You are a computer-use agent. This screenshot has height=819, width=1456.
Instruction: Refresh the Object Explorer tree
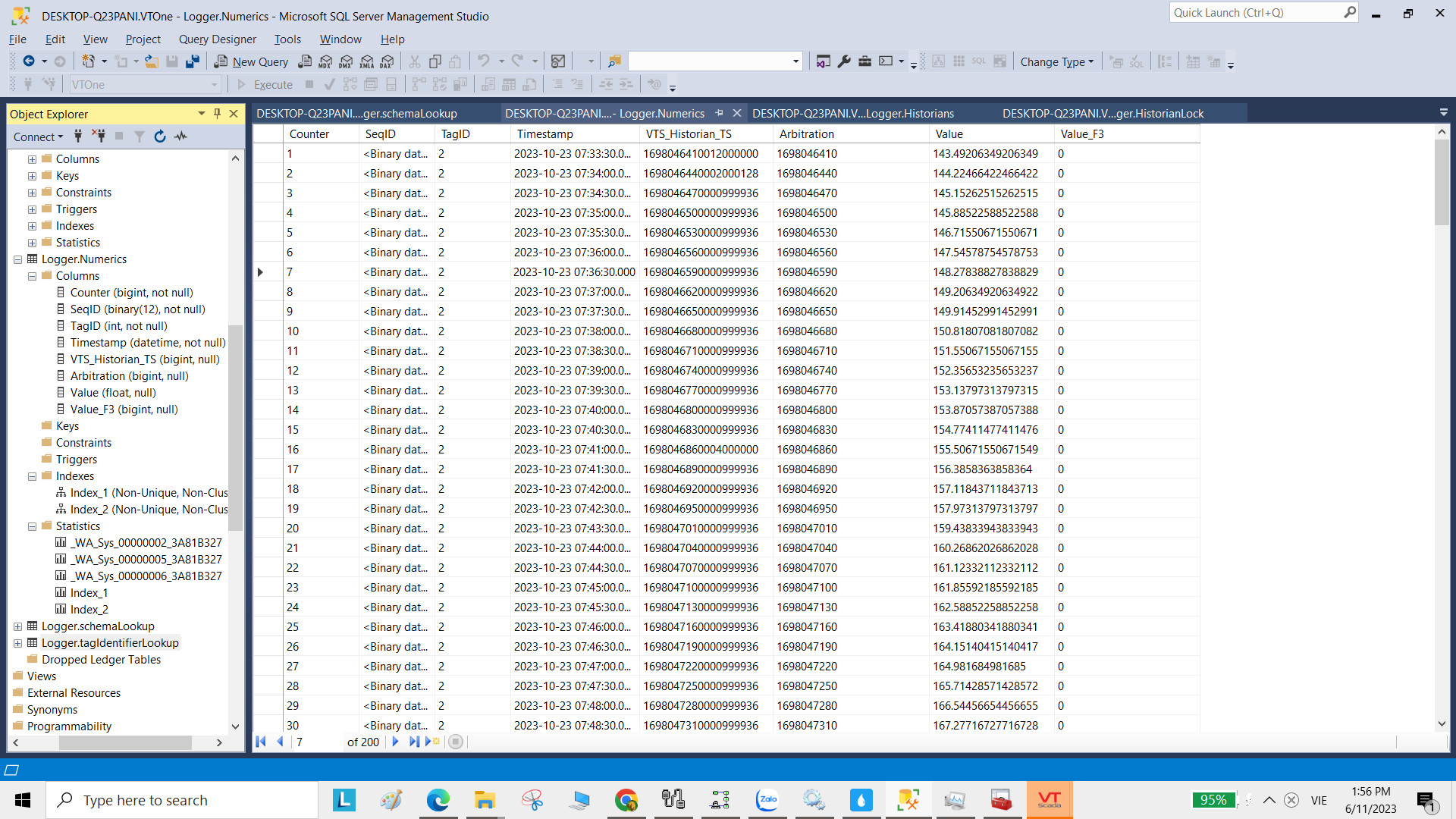point(160,136)
